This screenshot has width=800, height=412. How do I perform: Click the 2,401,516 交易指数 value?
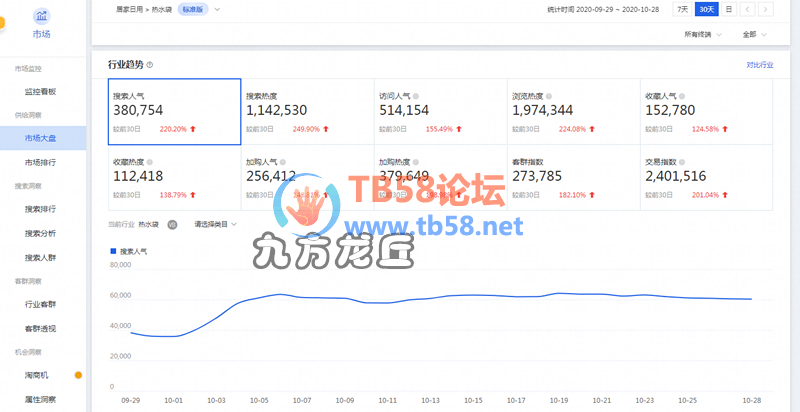click(x=676, y=176)
